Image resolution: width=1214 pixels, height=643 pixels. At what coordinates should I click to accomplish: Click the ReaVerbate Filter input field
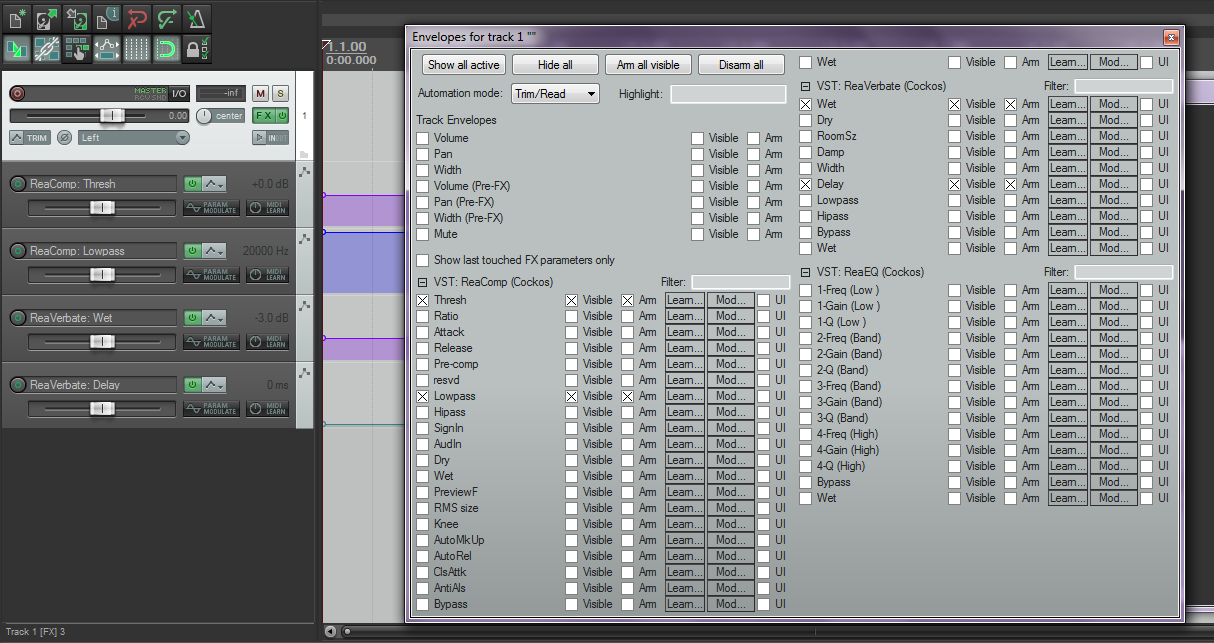pyautogui.click(x=1123, y=86)
